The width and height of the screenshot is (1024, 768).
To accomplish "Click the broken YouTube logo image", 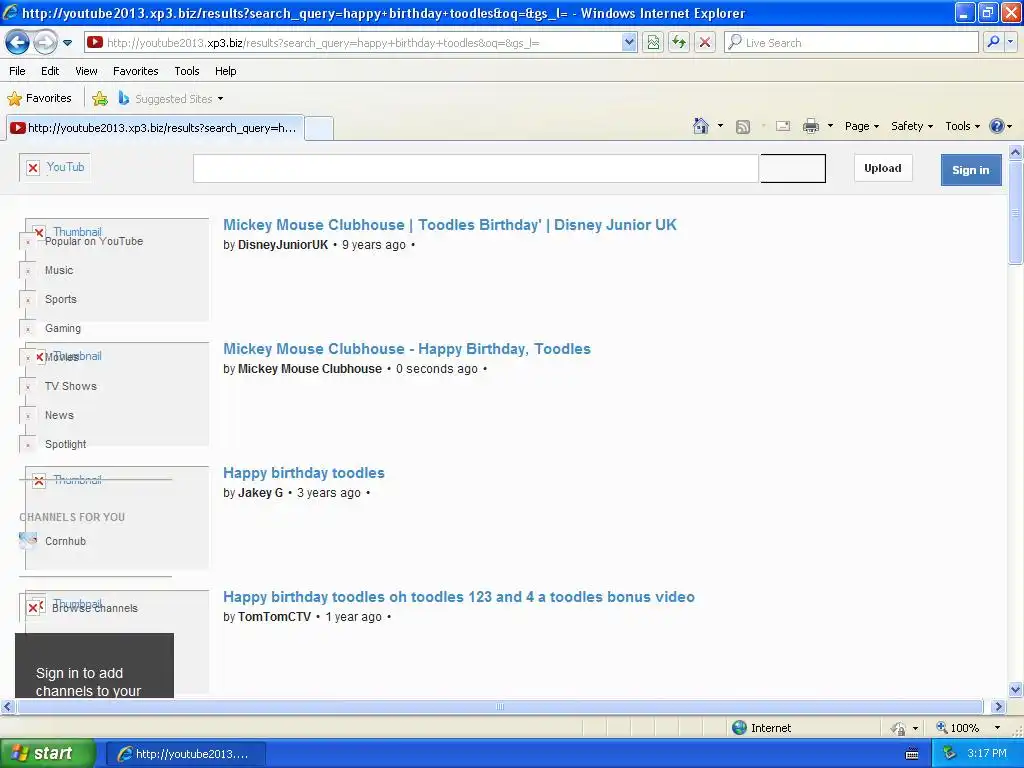I will click(55, 168).
